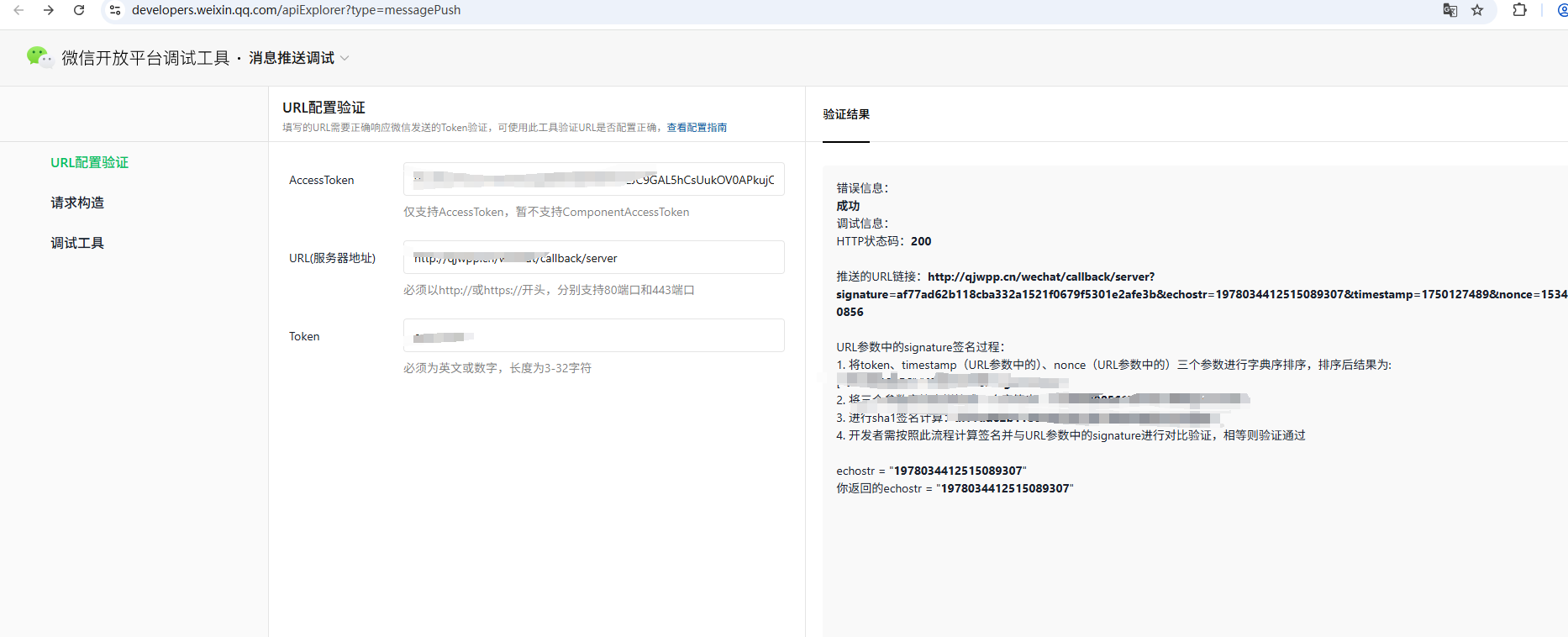
Task: Click the AccessToken input field
Action: pyautogui.click(x=594, y=179)
